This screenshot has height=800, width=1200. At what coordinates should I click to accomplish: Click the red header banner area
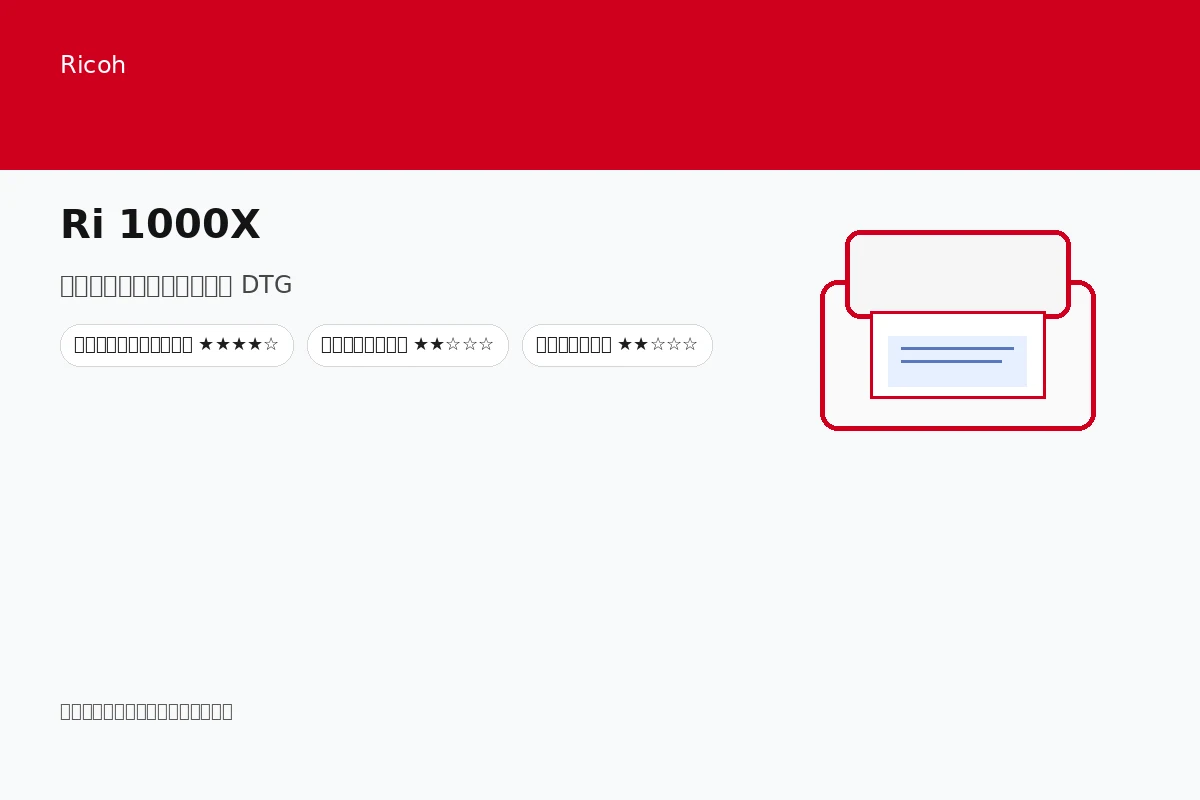[x=600, y=85]
